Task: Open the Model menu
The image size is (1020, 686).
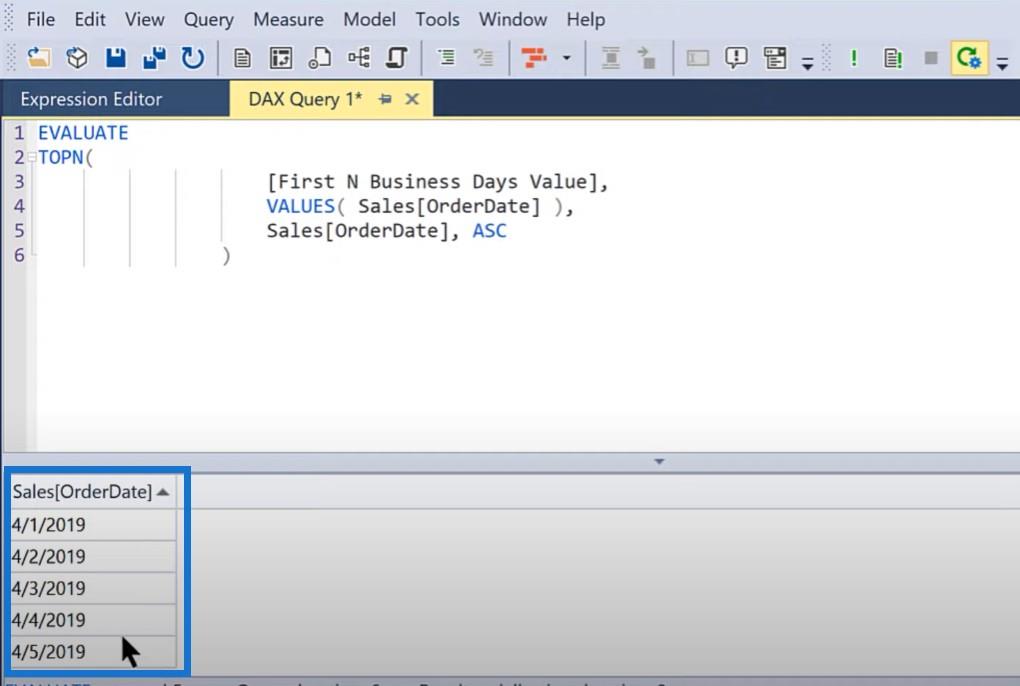Action: click(x=369, y=20)
